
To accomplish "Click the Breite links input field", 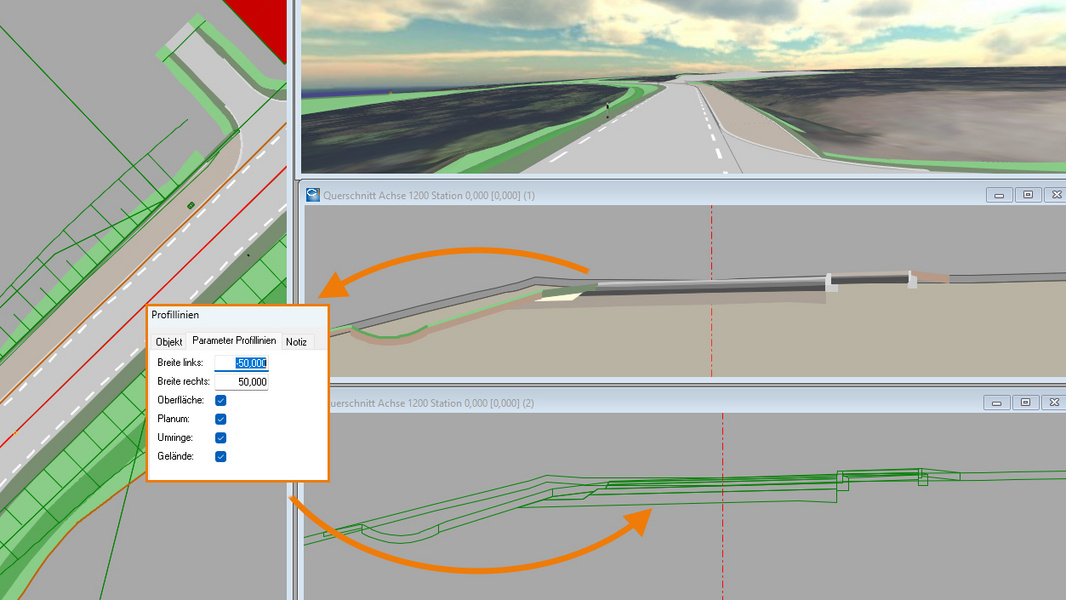I will [x=241, y=363].
